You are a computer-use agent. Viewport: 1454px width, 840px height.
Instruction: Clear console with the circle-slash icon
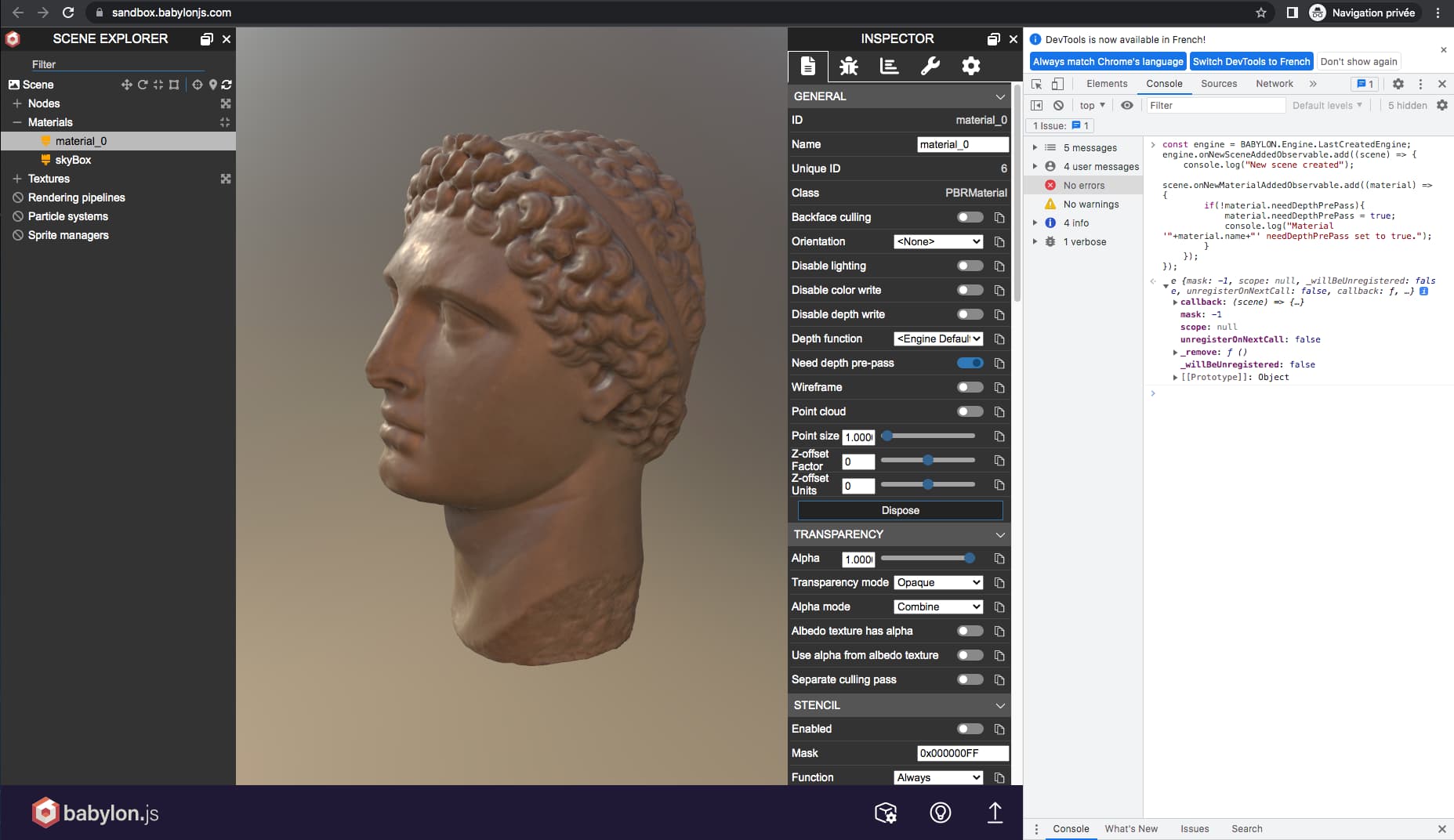1058,105
